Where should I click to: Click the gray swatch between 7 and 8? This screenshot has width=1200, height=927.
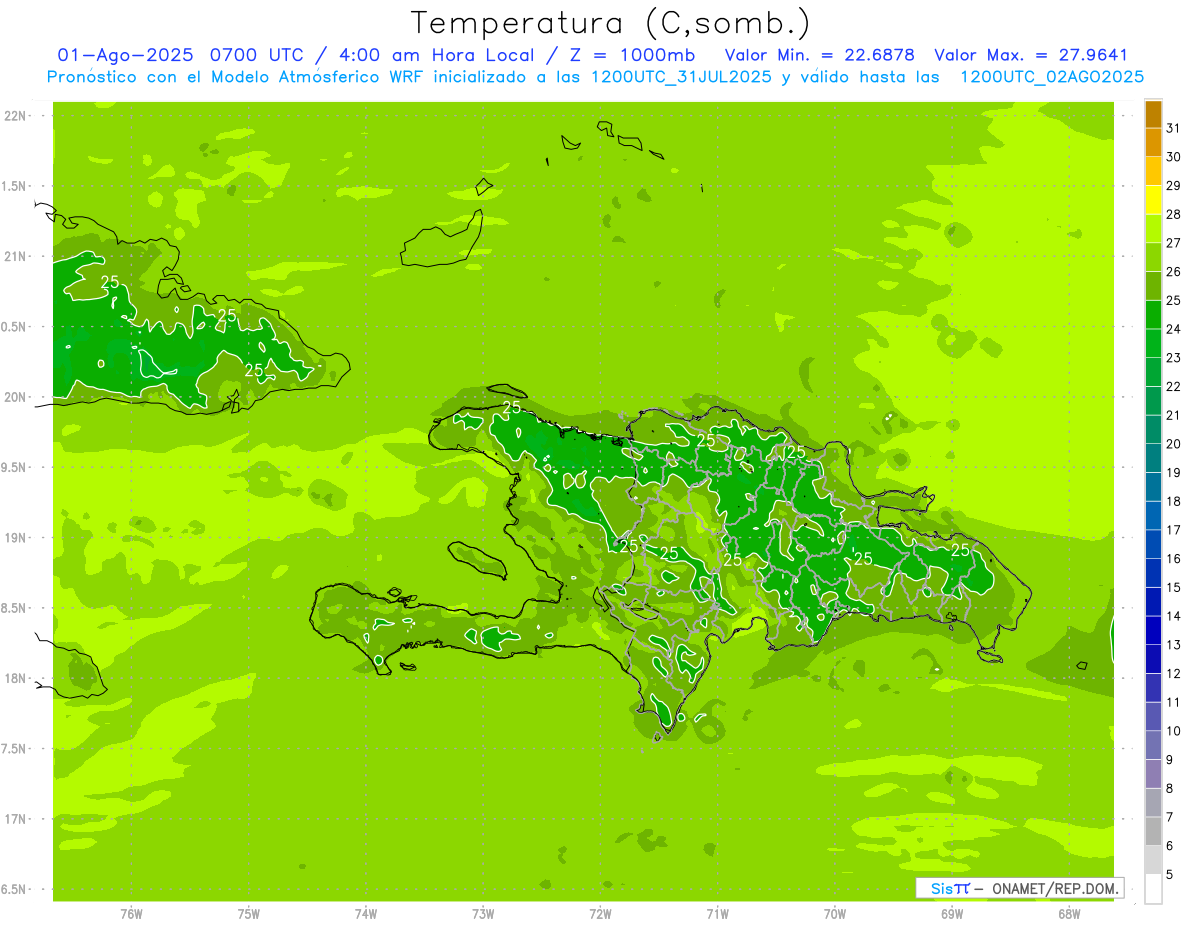point(1153,803)
